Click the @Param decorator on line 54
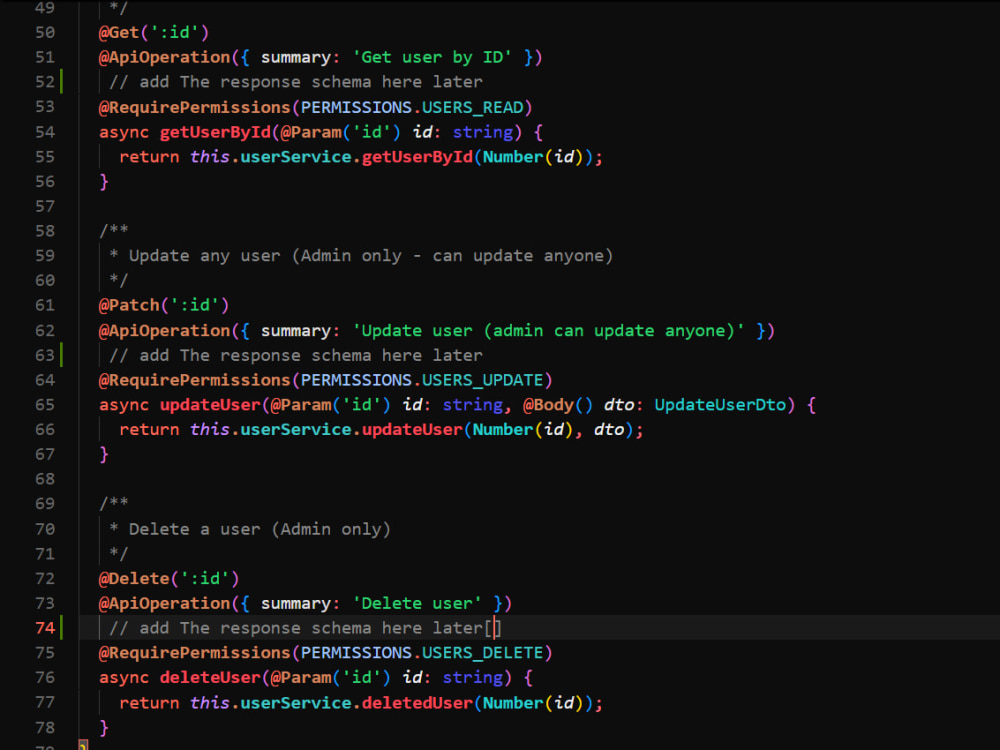The height and width of the screenshot is (750, 1000). 311,132
